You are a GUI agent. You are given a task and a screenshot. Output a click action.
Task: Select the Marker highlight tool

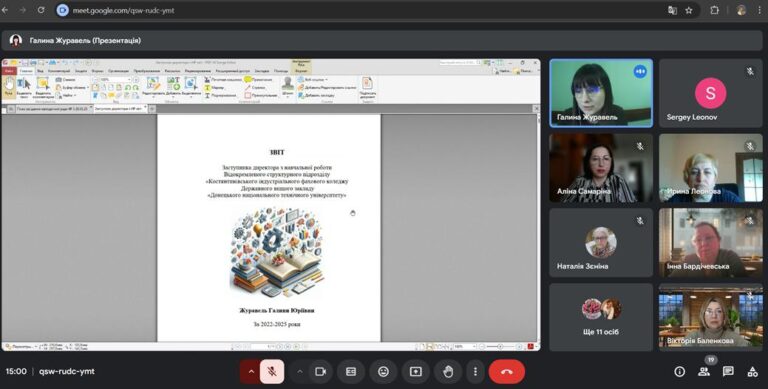(x=215, y=87)
